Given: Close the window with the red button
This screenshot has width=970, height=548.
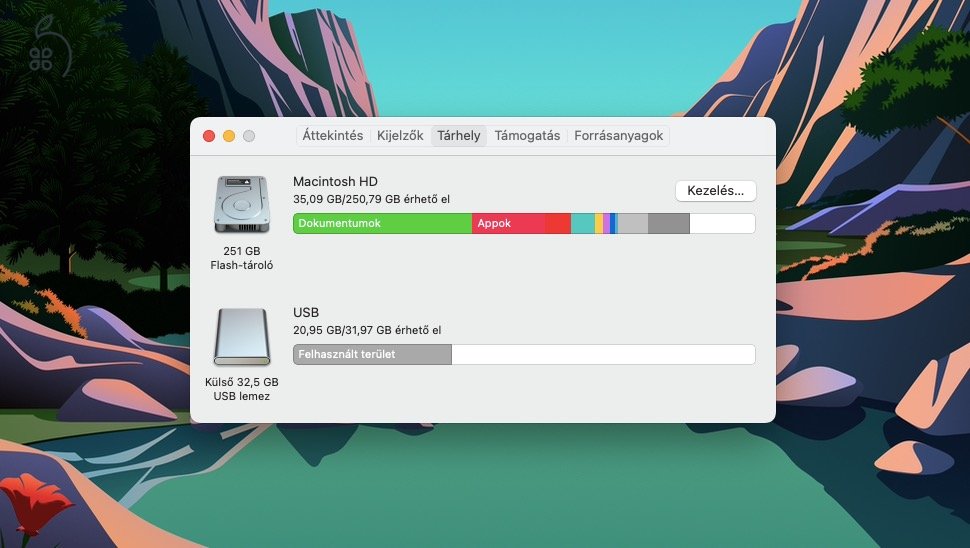Looking at the screenshot, I should [209, 136].
